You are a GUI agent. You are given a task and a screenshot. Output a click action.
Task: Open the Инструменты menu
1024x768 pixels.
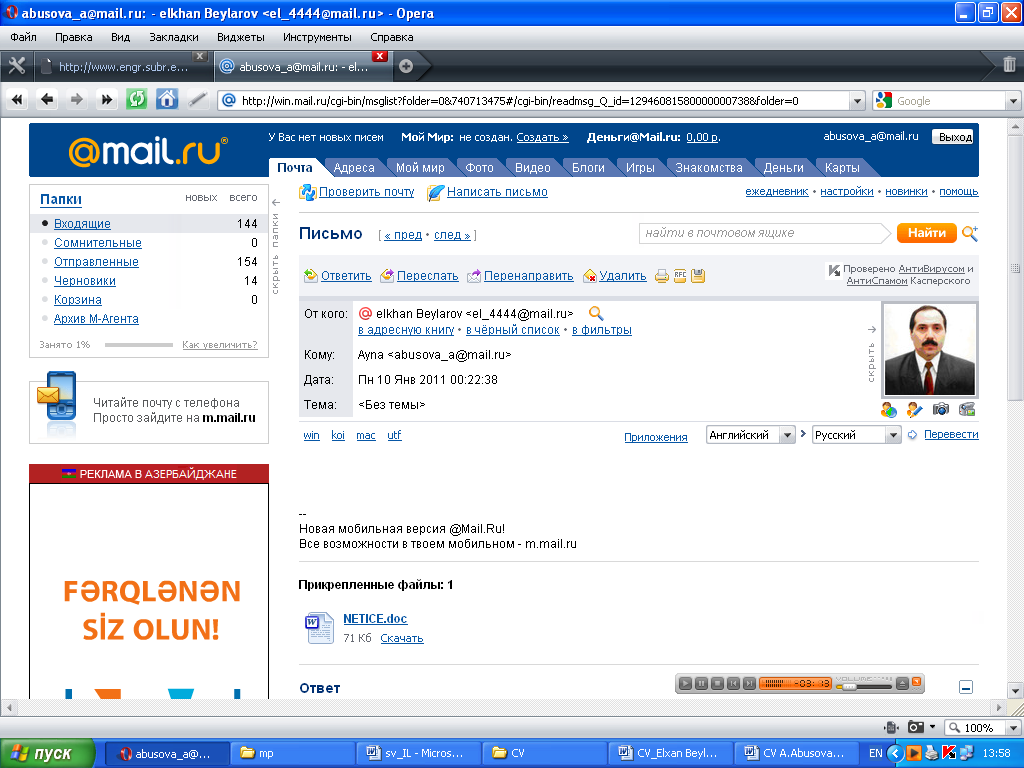tap(317, 37)
